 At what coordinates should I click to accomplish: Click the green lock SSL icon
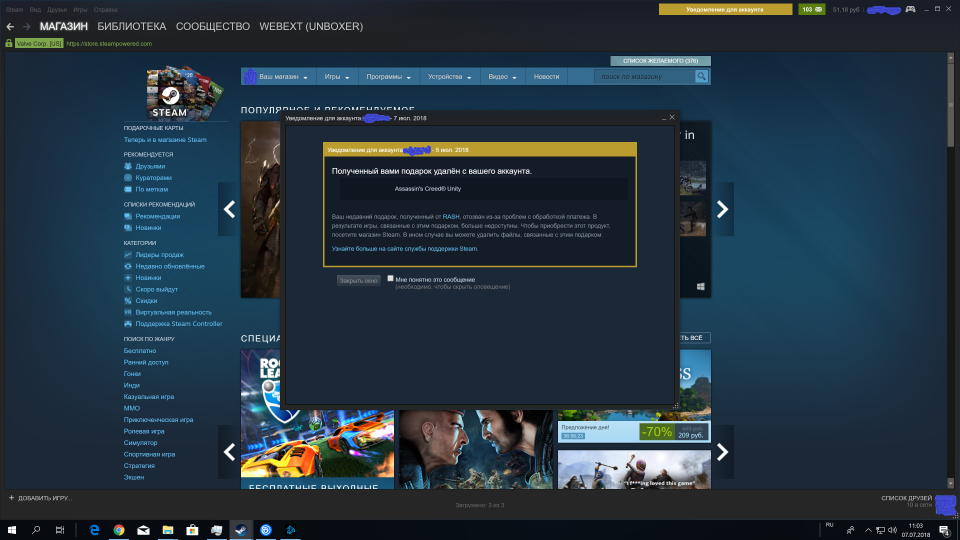pos(9,43)
